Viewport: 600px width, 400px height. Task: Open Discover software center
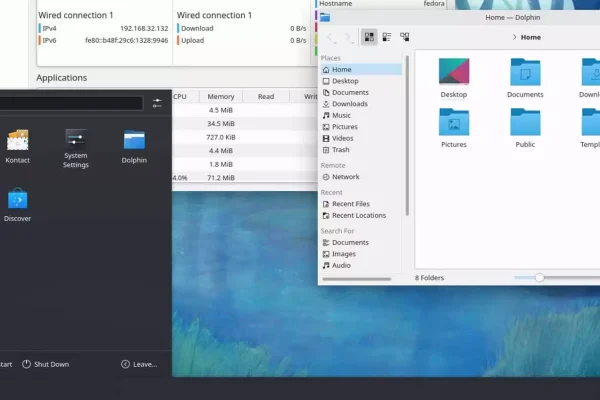(18, 205)
